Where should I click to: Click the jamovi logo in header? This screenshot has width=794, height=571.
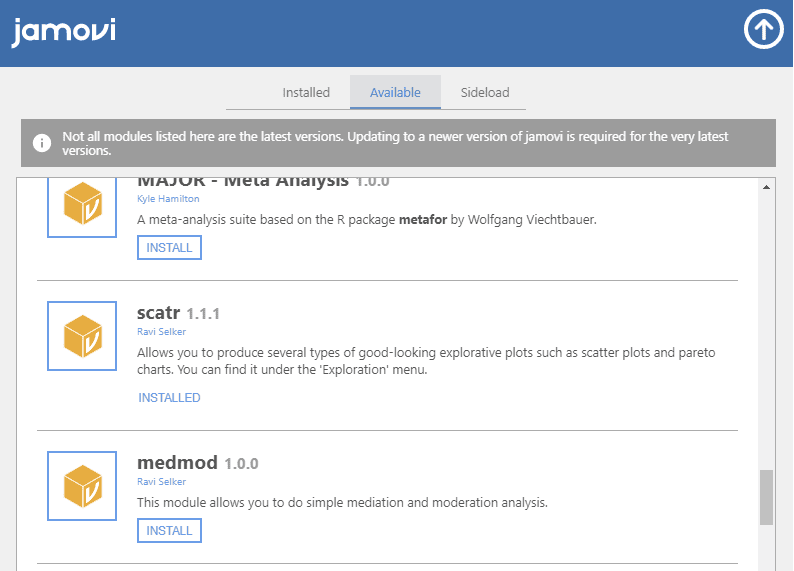pos(64,32)
